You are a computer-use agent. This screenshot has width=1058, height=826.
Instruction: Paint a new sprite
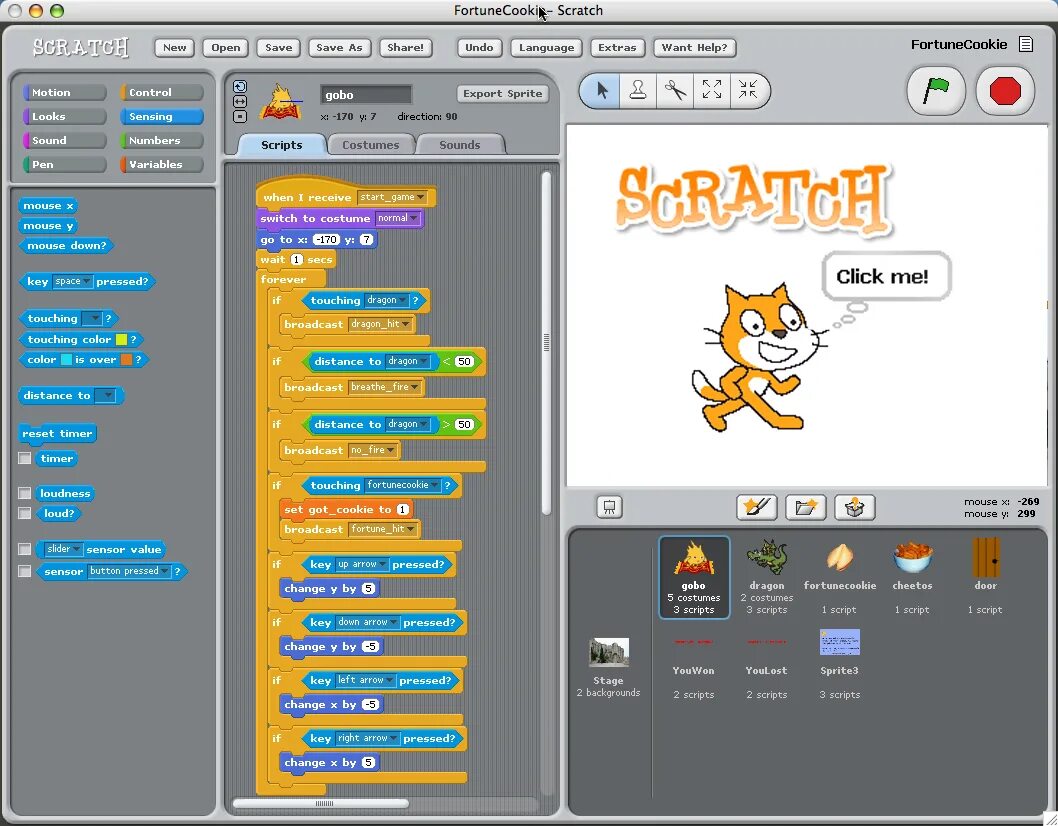point(756,507)
